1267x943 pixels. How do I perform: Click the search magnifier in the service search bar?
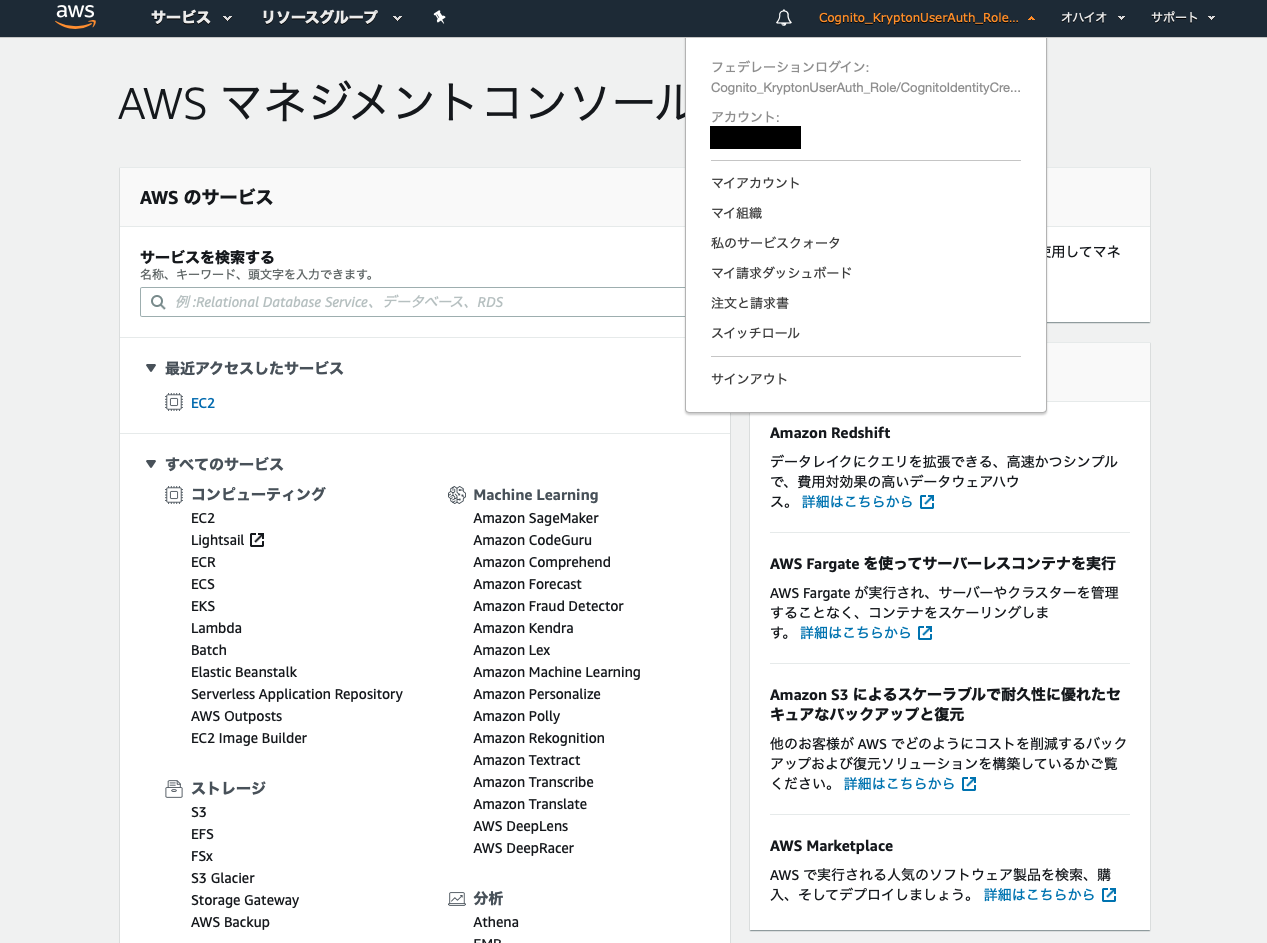pyautogui.click(x=159, y=302)
